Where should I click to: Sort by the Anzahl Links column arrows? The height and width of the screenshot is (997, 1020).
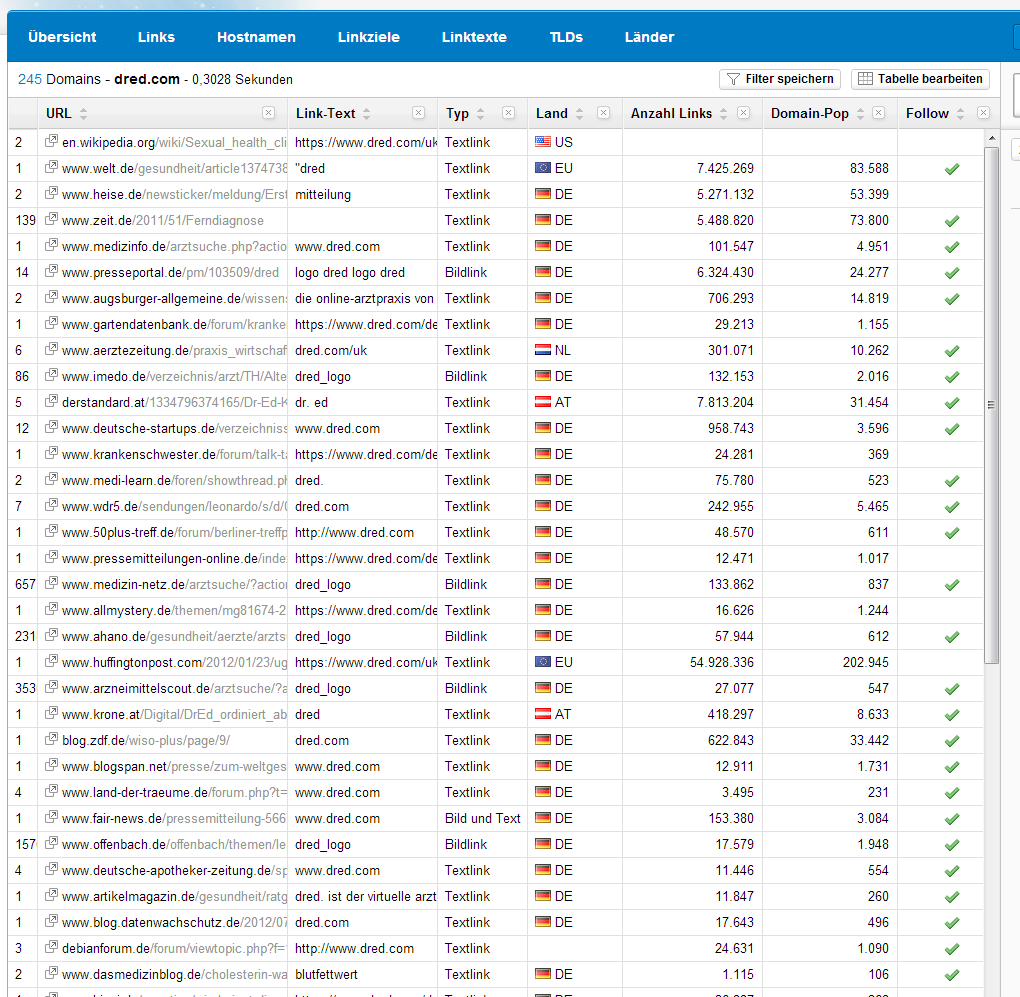(x=724, y=114)
